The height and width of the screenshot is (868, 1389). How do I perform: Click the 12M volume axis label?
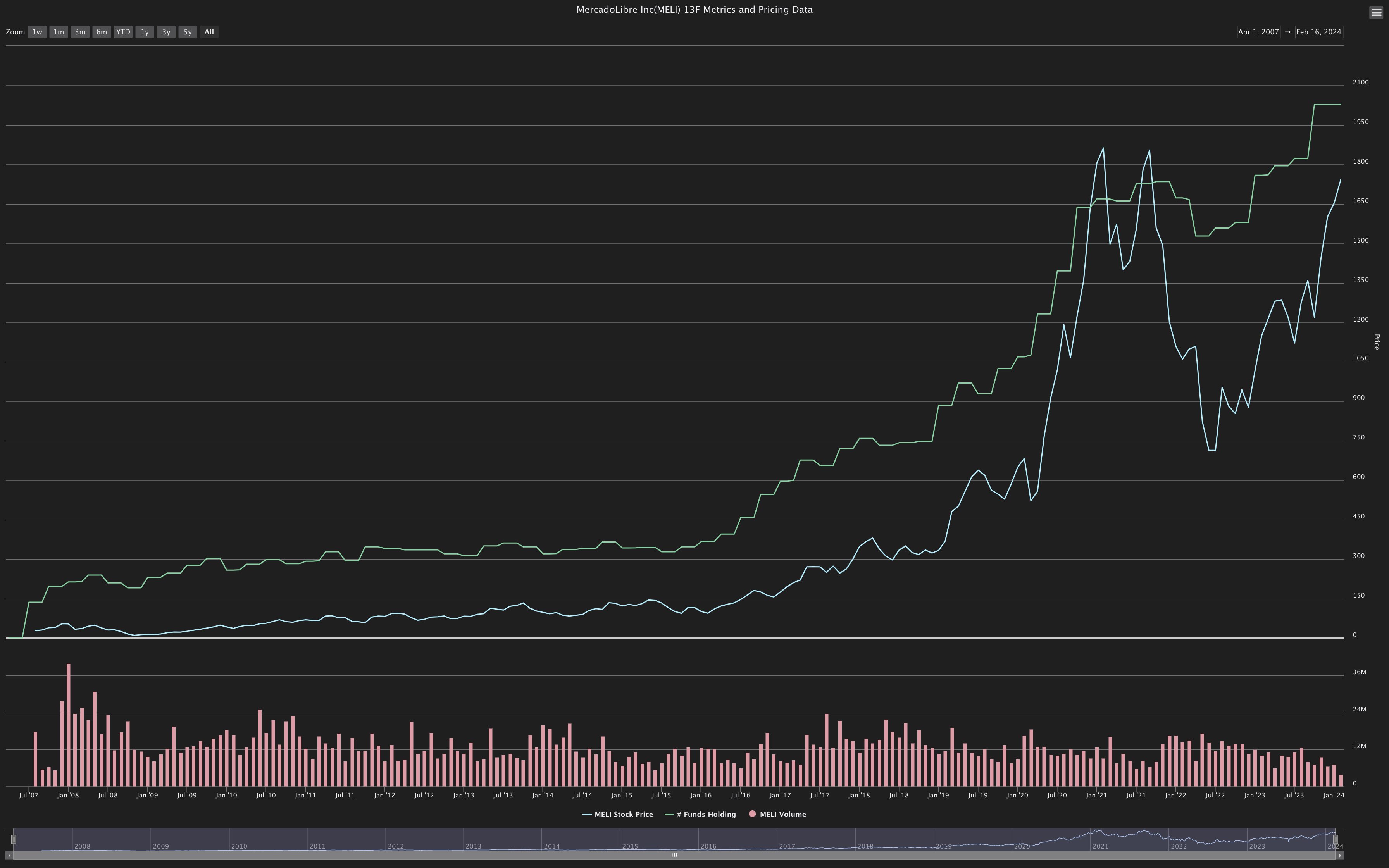1359,746
